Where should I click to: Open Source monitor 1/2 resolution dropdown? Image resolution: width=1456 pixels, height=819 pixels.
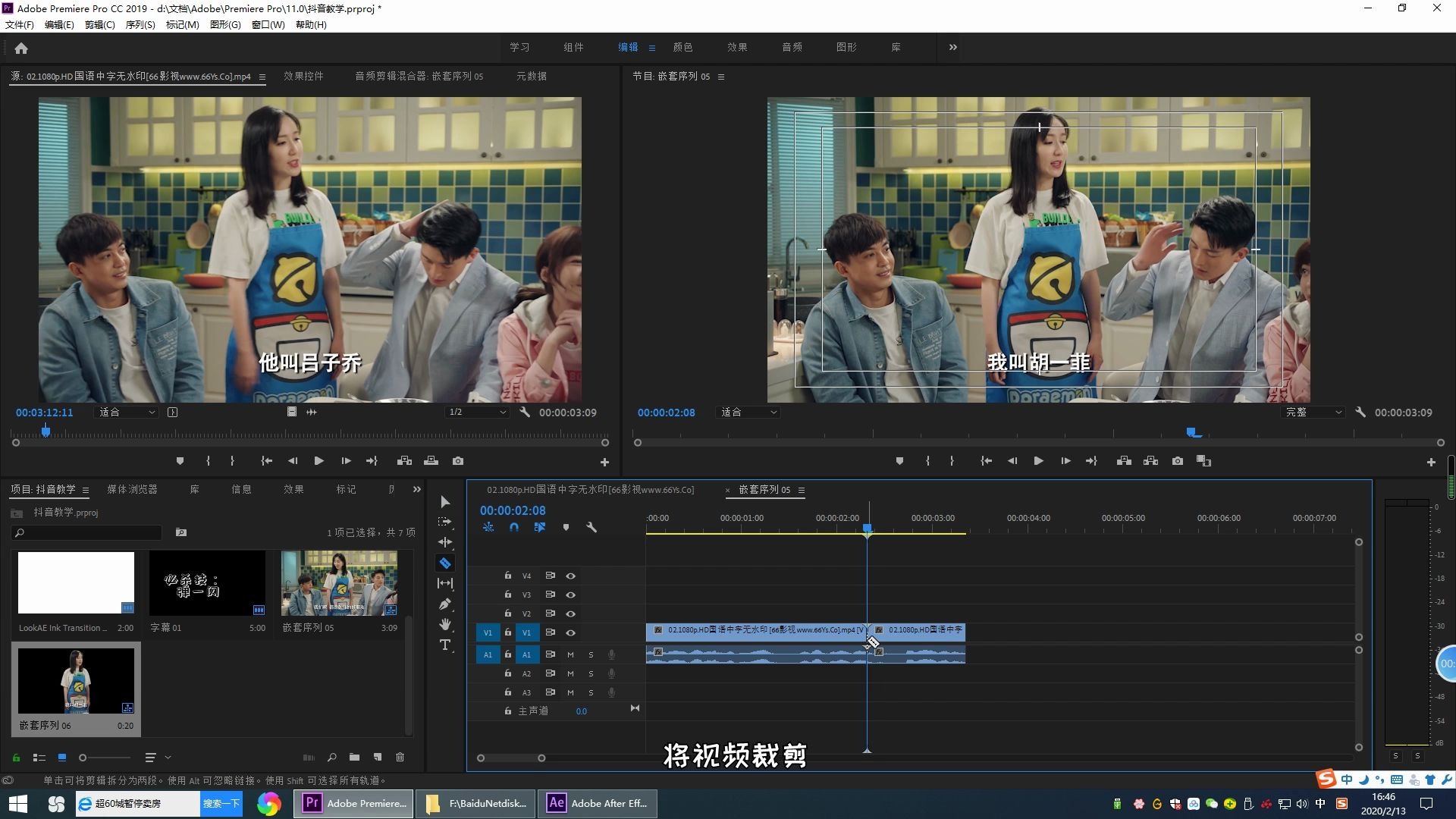(x=477, y=413)
